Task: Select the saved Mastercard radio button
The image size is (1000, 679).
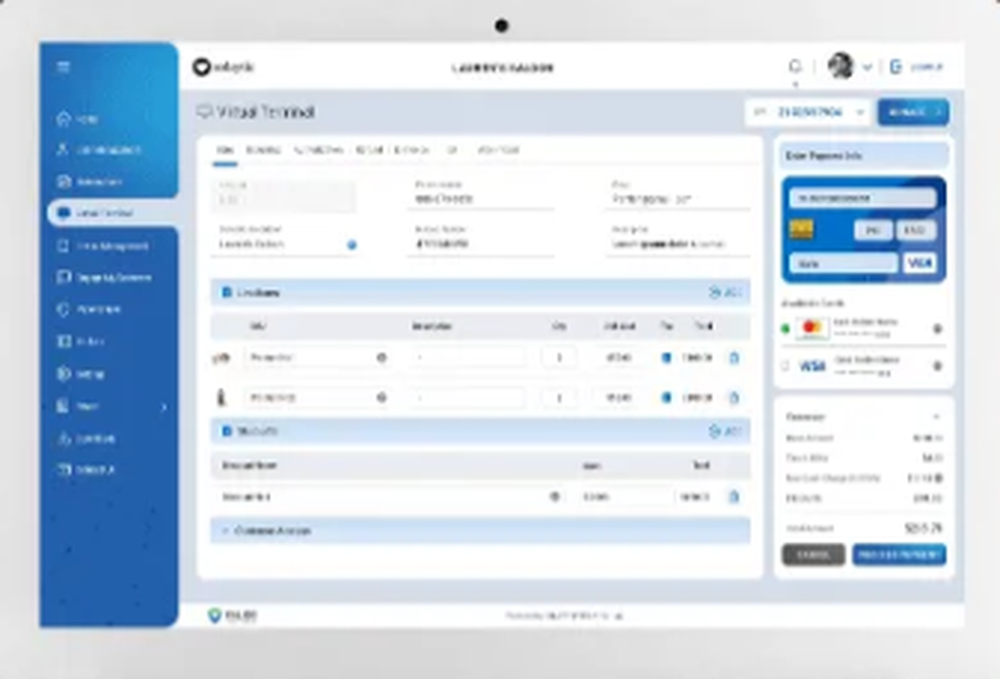Action: (786, 329)
